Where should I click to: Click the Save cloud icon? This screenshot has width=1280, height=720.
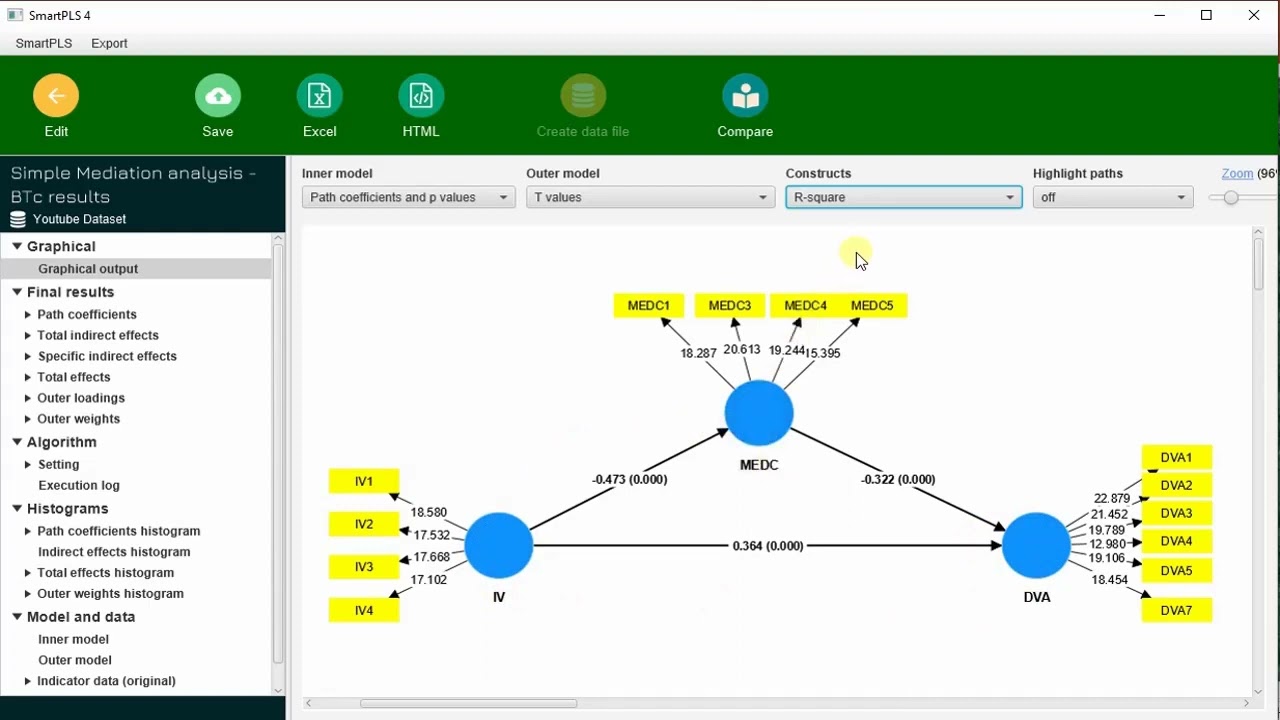[x=218, y=96]
